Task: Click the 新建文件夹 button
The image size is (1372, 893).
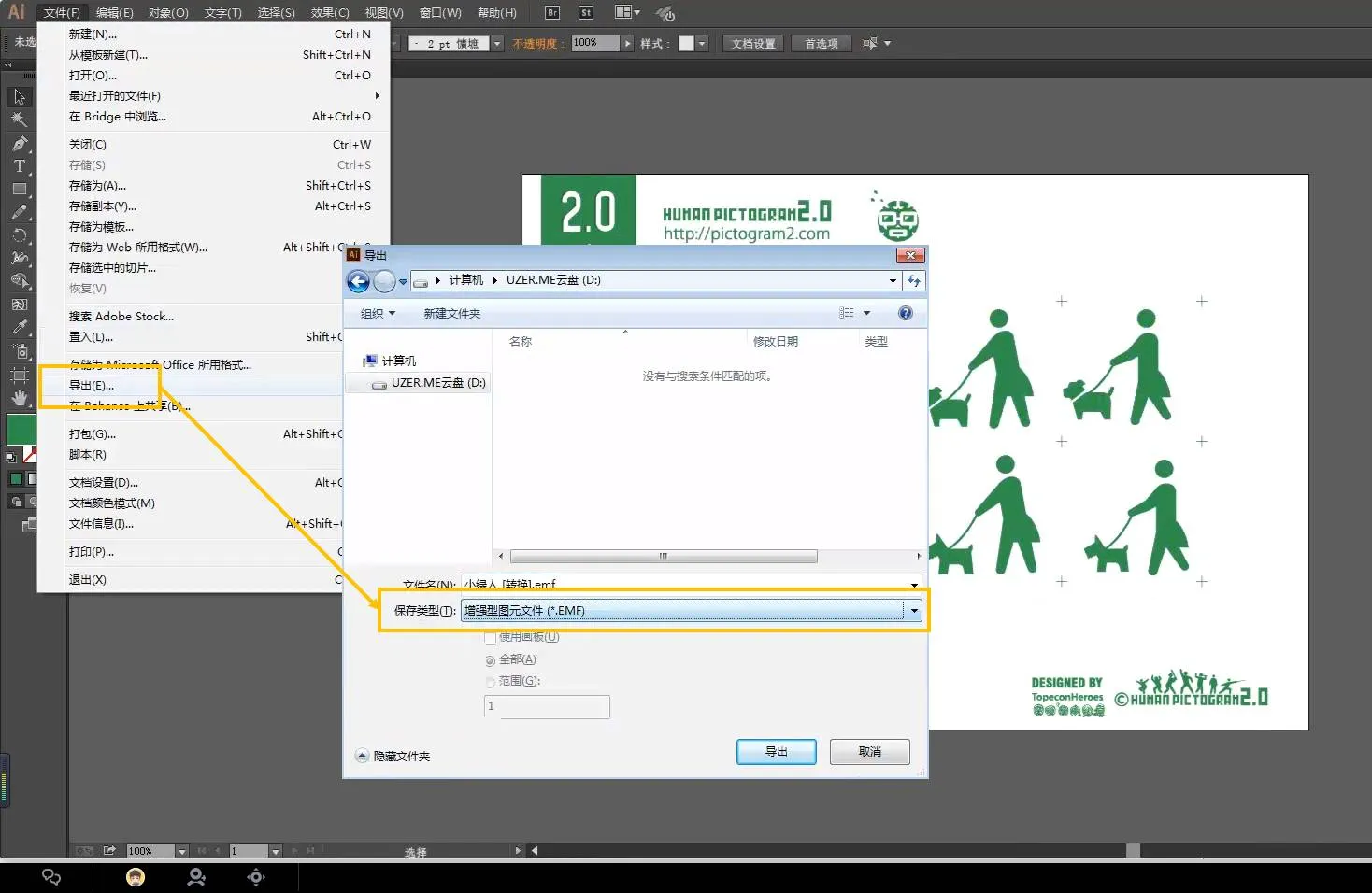Action: coord(452,314)
